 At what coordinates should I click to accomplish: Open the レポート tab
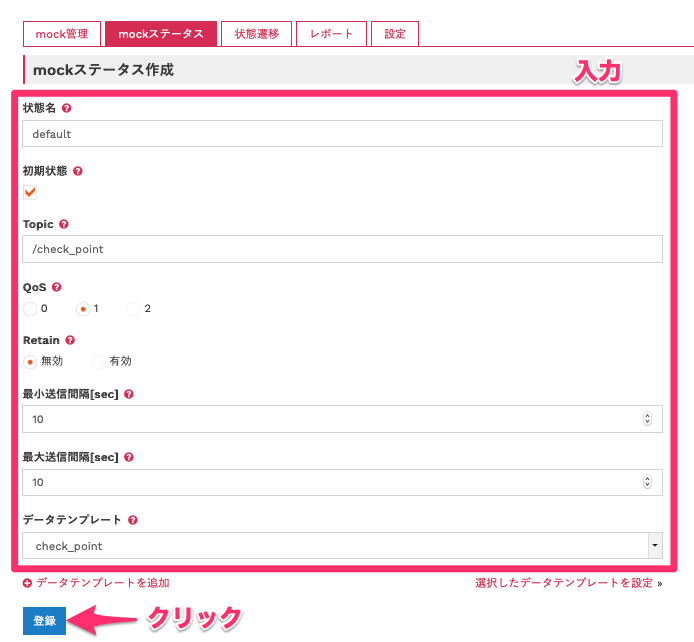(332, 34)
